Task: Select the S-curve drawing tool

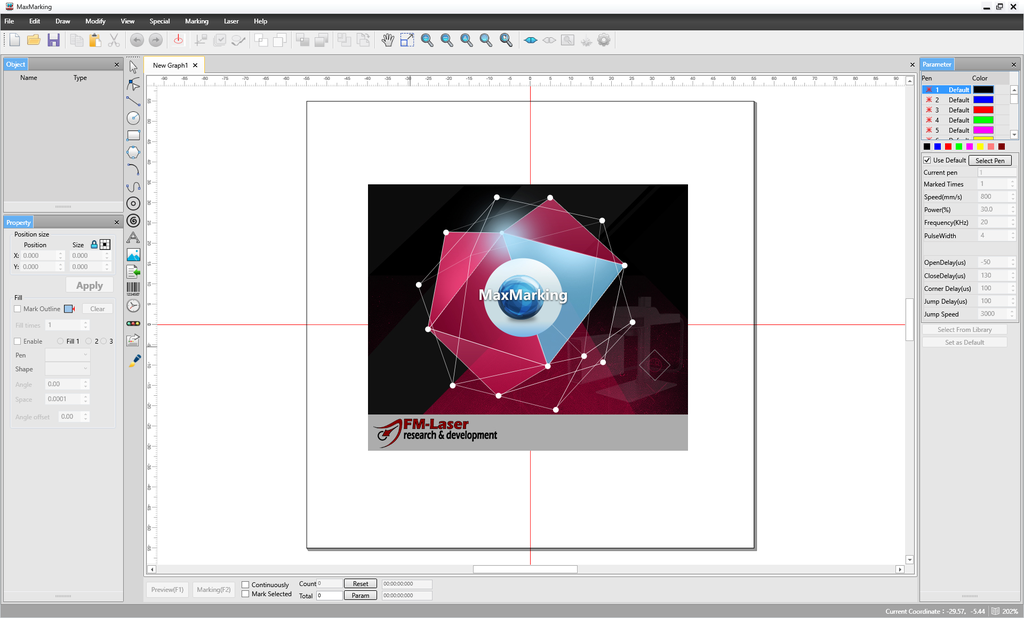Action: pyautogui.click(x=133, y=187)
